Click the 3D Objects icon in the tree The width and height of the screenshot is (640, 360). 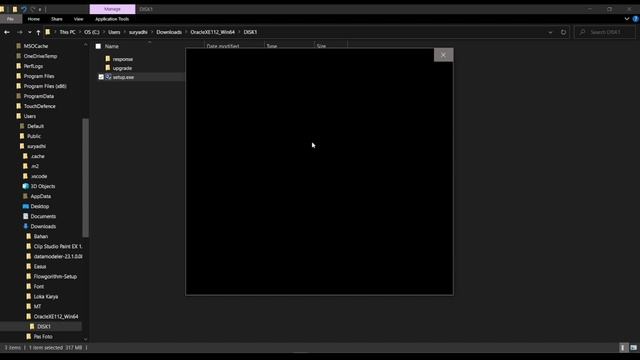(x=26, y=187)
